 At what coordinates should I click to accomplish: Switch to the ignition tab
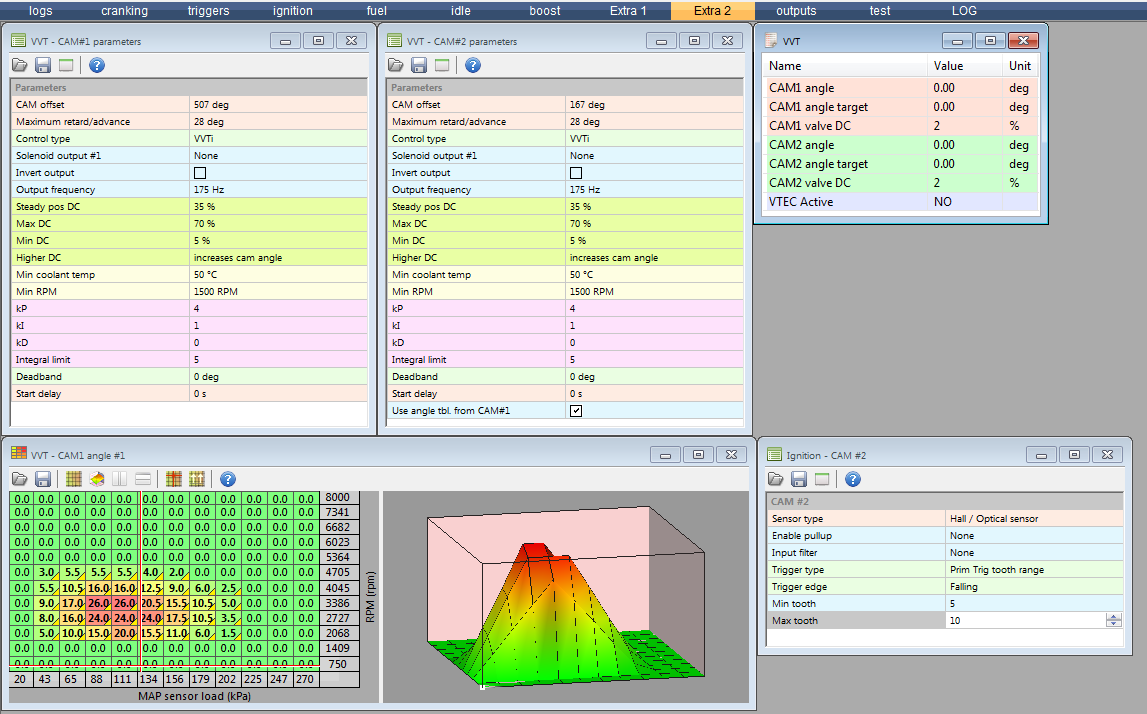point(292,11)
